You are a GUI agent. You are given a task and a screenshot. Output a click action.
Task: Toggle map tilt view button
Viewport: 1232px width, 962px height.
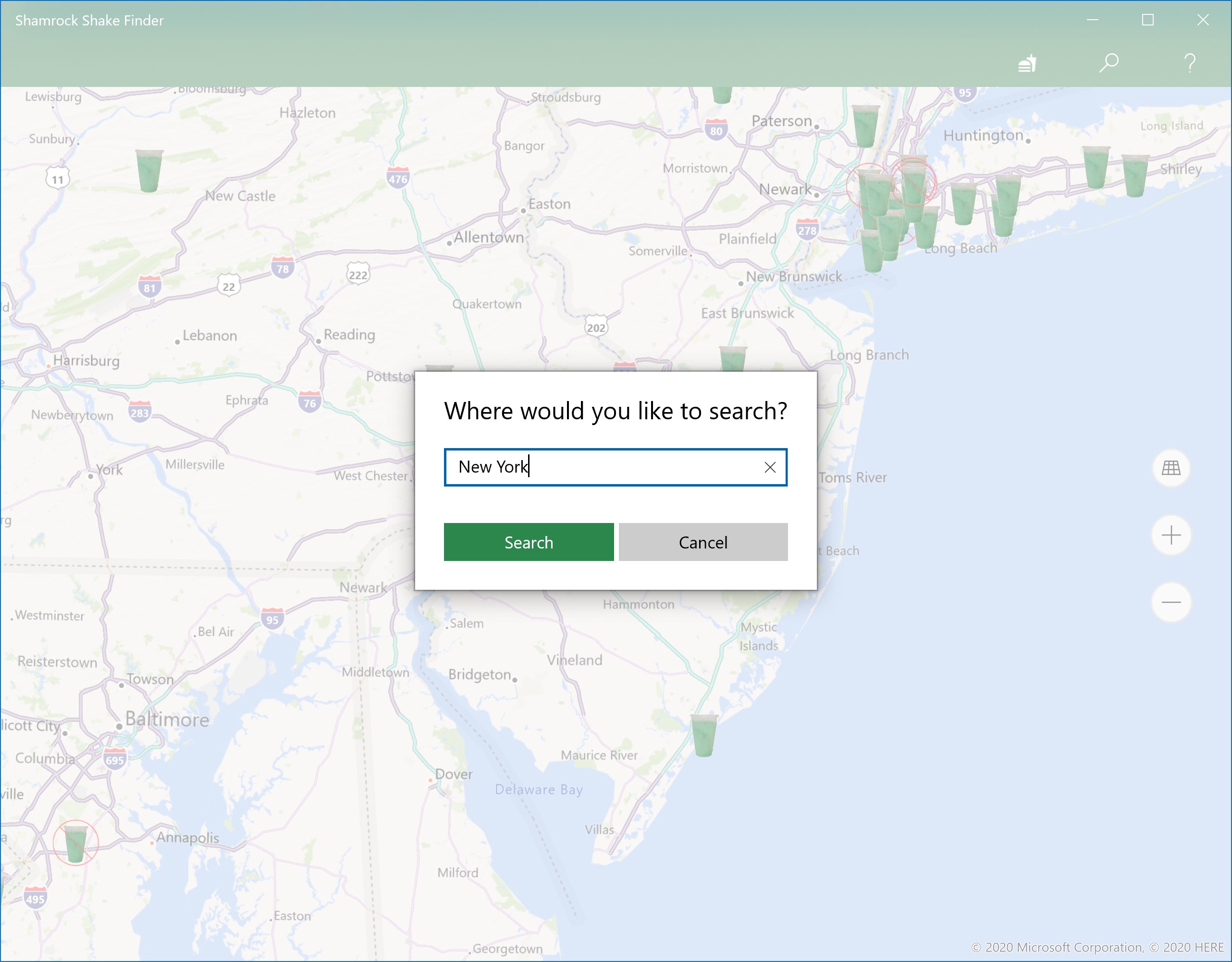pos(1170,467)
